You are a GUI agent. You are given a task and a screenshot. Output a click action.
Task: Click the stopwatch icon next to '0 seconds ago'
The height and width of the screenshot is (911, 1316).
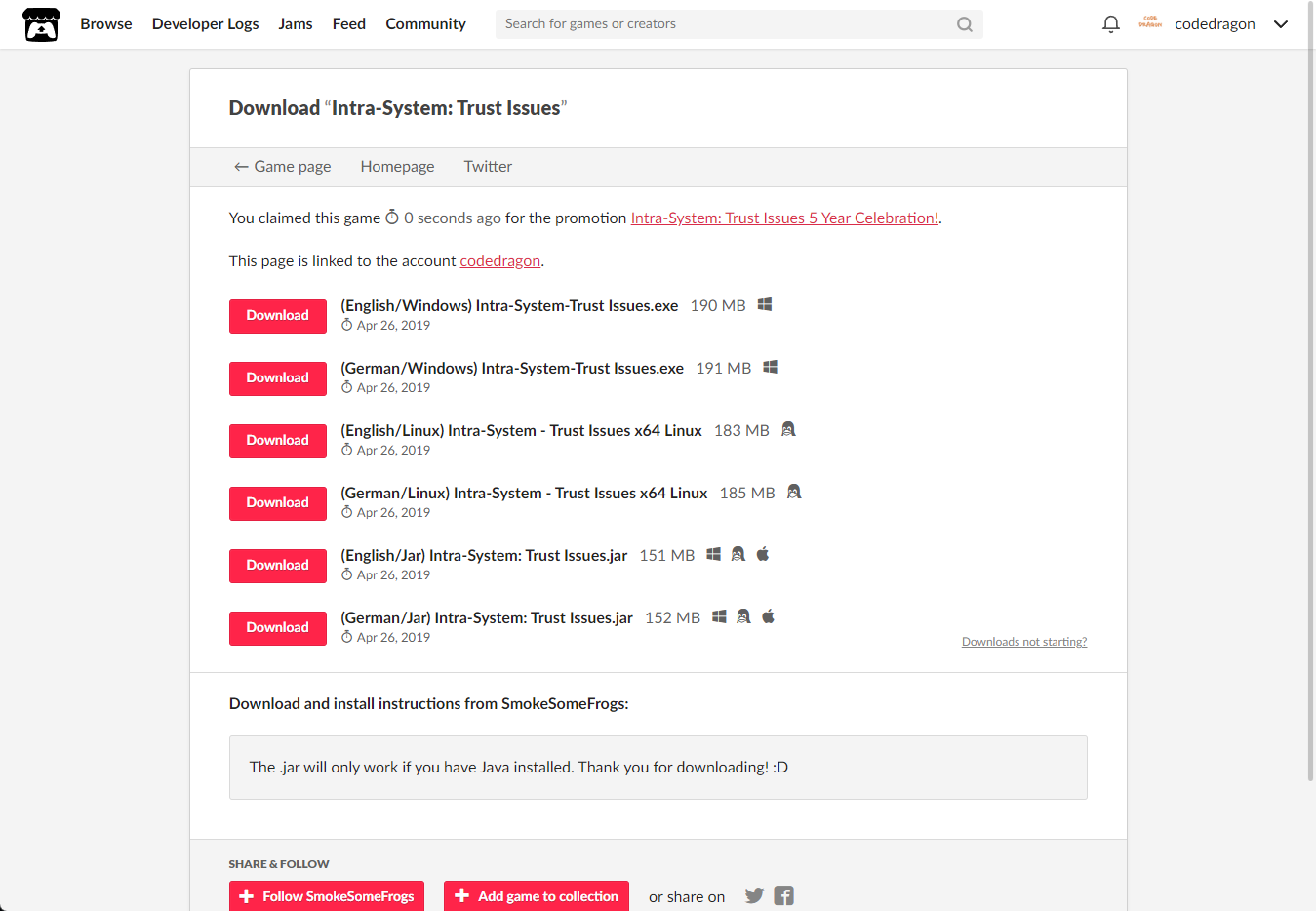click(392, 218)
